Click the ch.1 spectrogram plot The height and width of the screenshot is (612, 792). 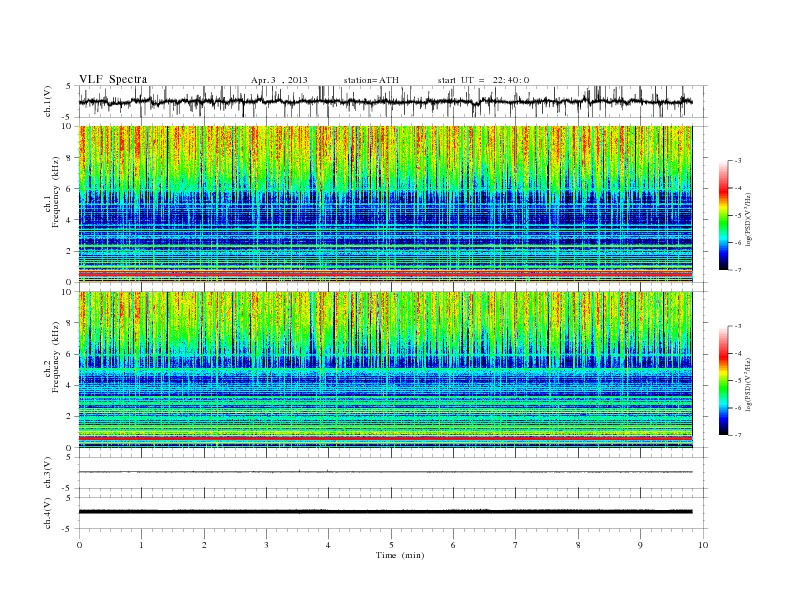[386, 204]
